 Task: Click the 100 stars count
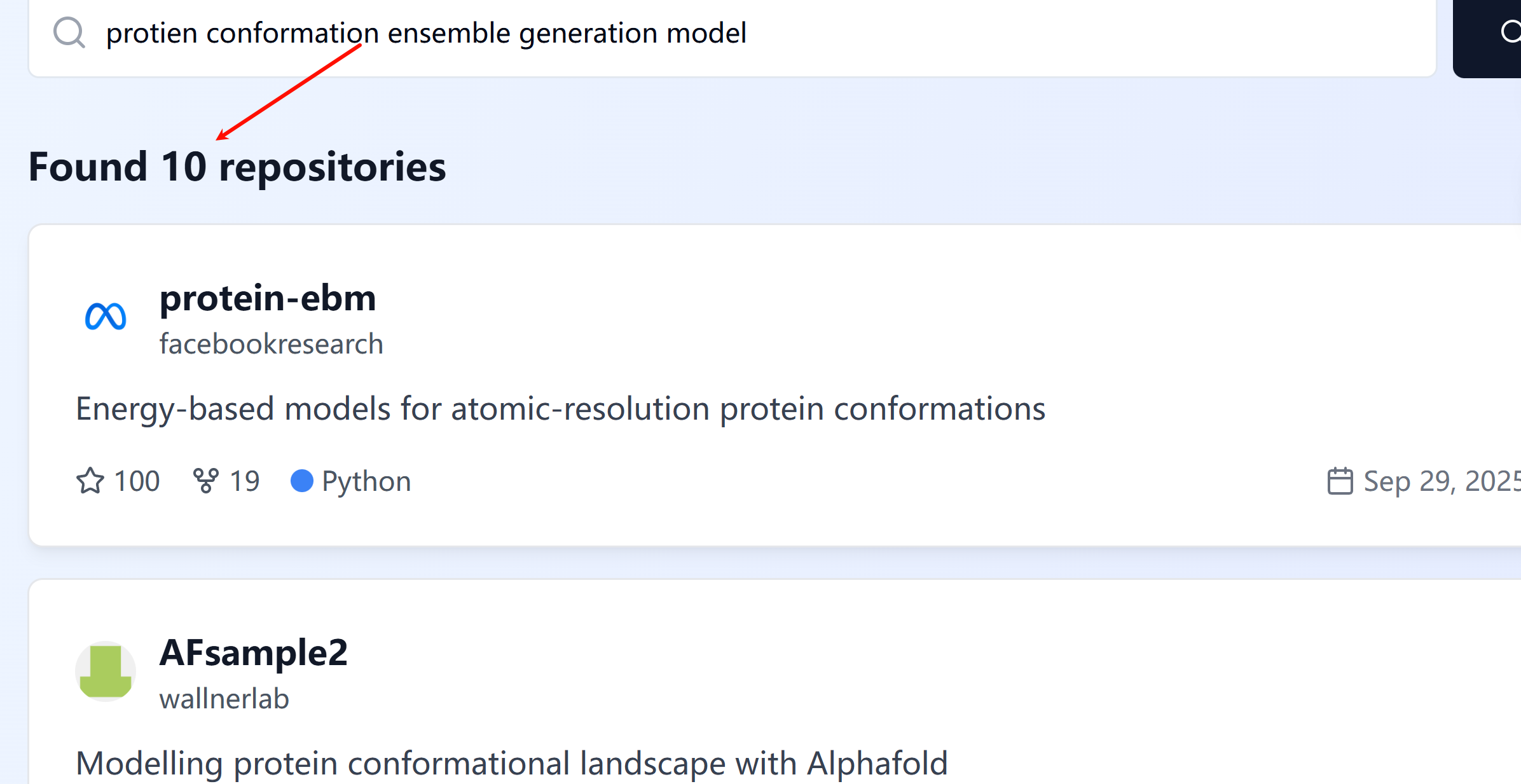tap(137, 481)
